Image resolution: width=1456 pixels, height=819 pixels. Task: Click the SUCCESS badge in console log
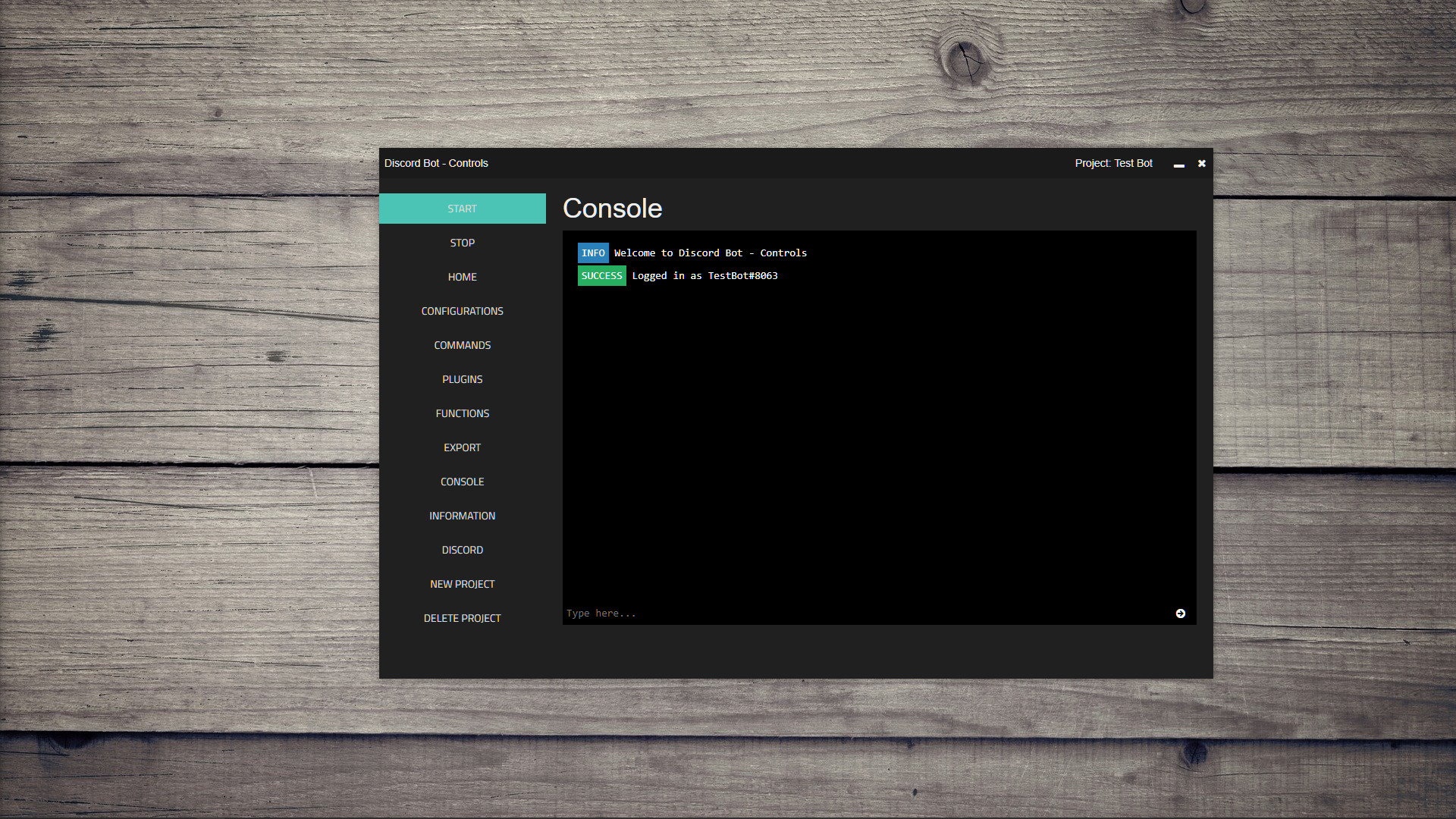coord(602,276)
